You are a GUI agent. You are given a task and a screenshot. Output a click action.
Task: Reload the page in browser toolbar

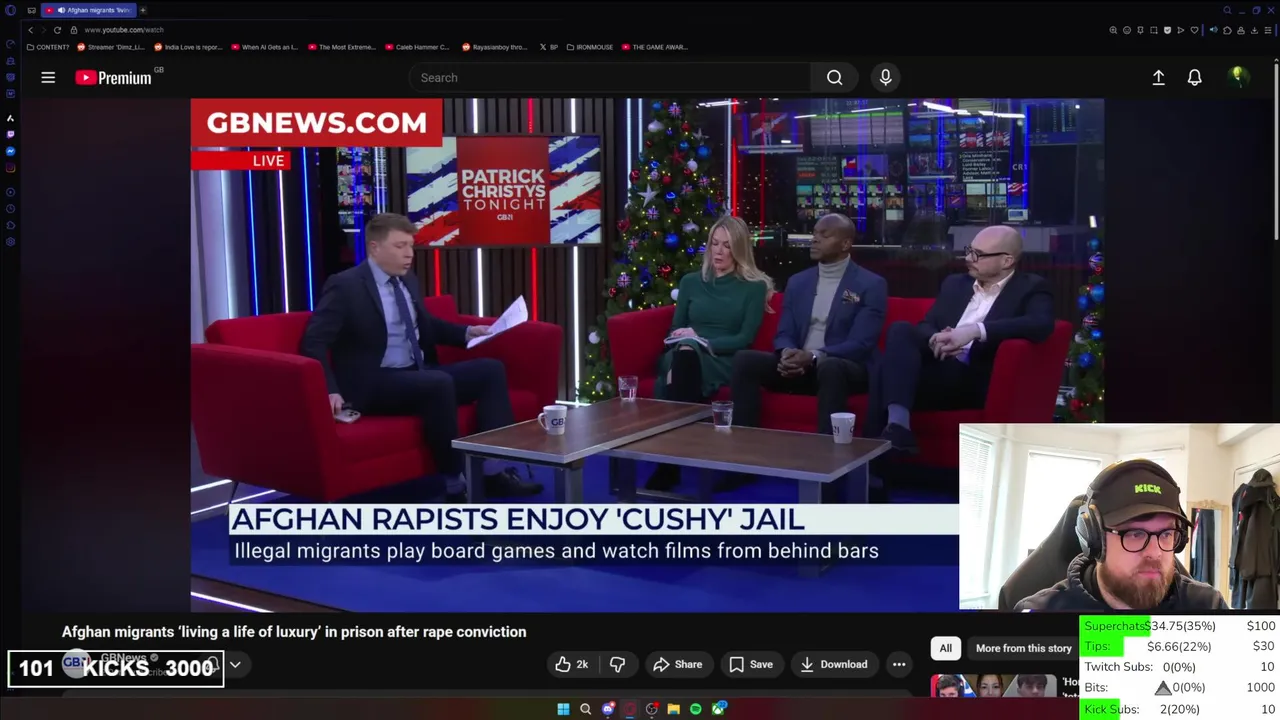tap(57, 30)
